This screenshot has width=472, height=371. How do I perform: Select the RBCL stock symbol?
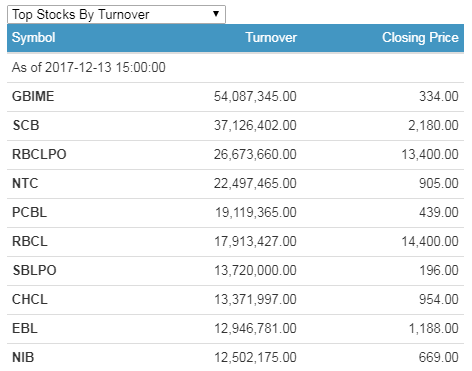[30, 241]
